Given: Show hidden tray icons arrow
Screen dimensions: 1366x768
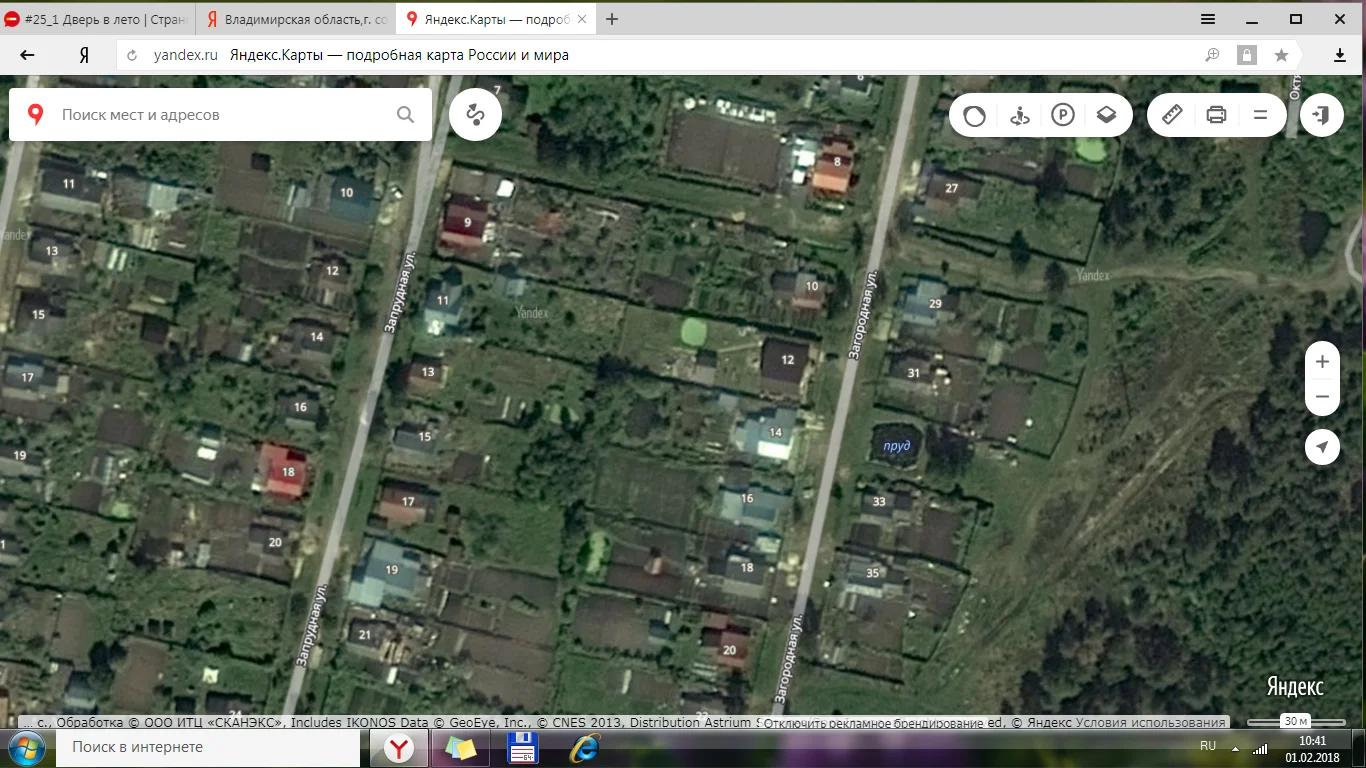Looking at the screenshot, I should pyautogui.click(x=1236, y=749).
